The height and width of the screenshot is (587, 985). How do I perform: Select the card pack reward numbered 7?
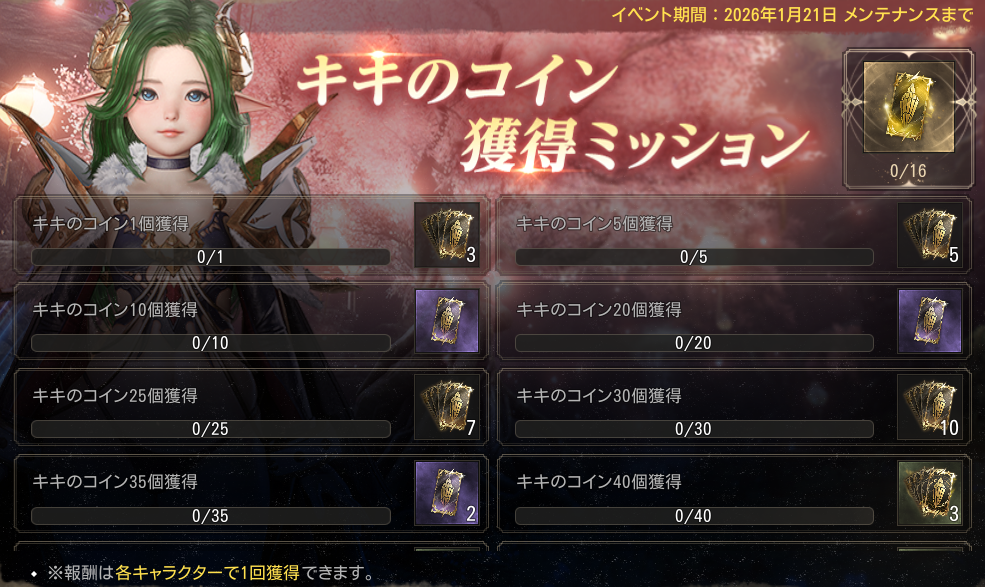[x=447, y=407]
